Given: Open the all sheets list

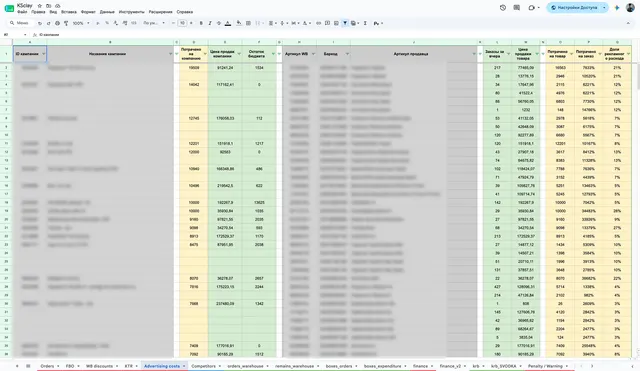Looking at the screenshot, I should pyautogui.click(x=28, y=366).
